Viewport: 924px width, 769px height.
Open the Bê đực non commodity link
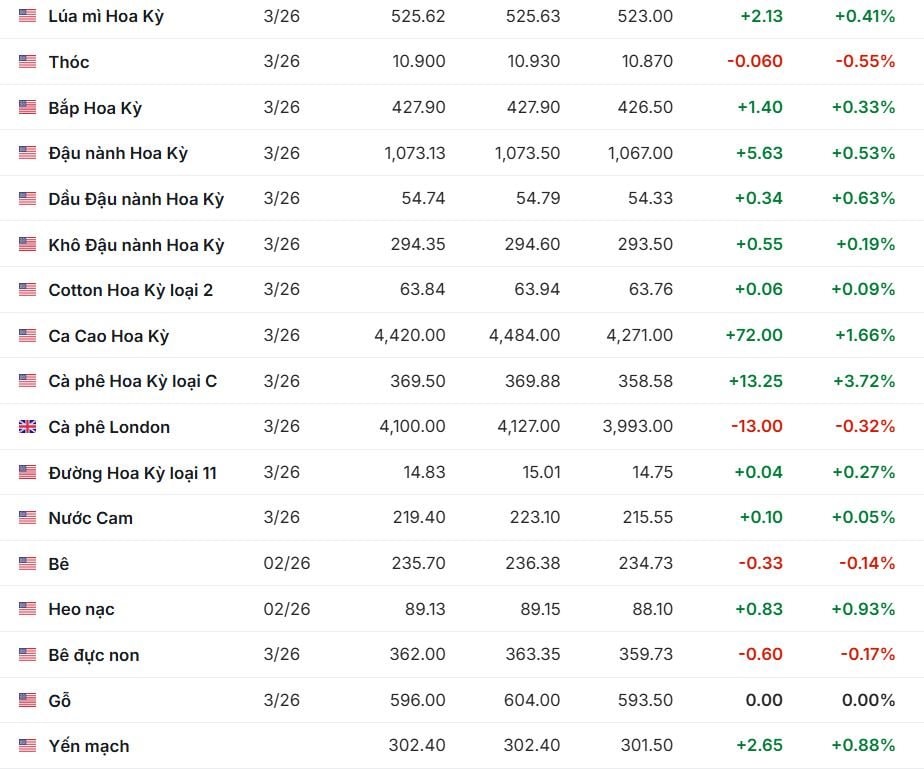click(x=94, y=655)
